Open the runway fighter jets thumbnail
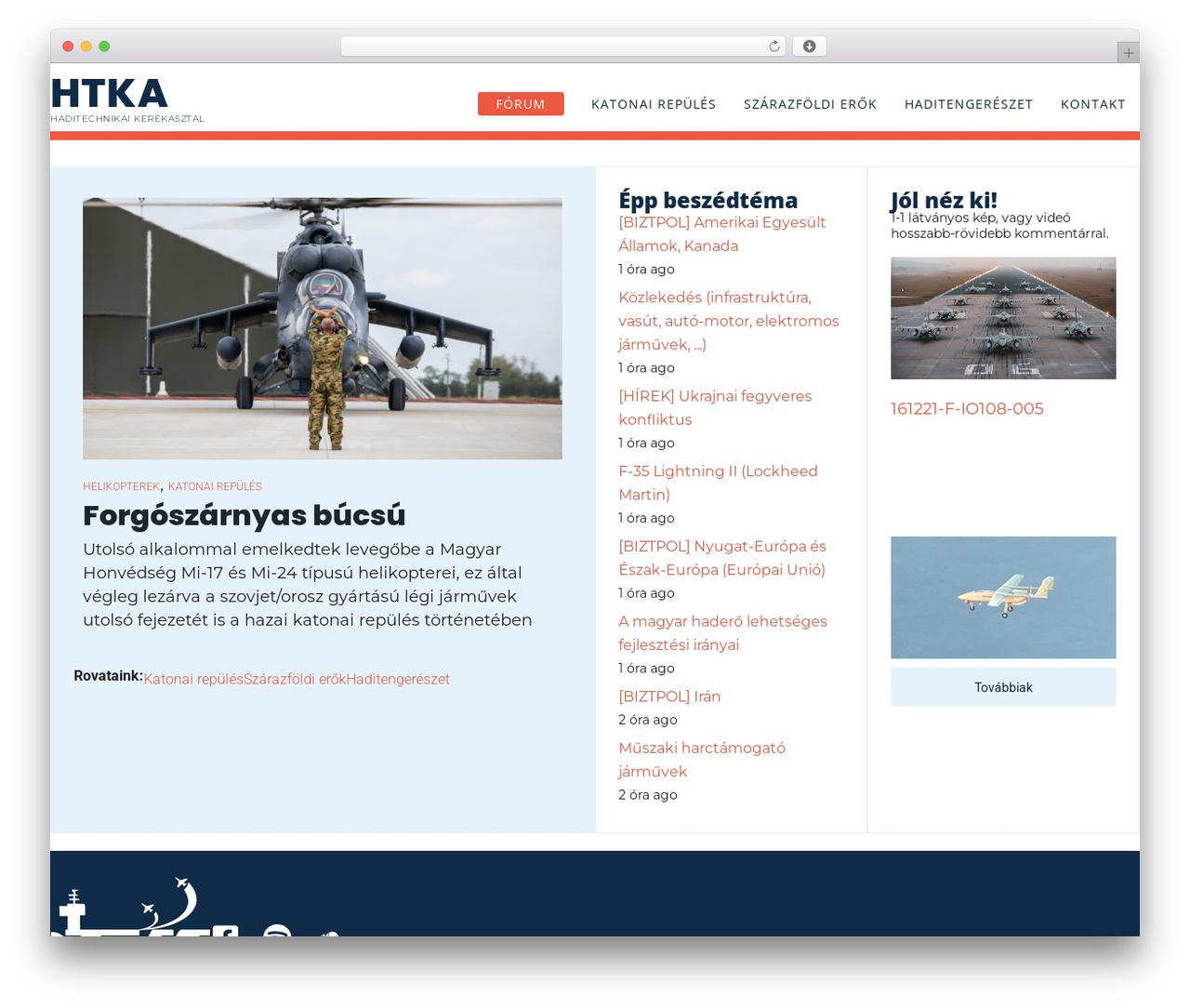Screen dimensions: 1190x1008 pos(1003,318)
